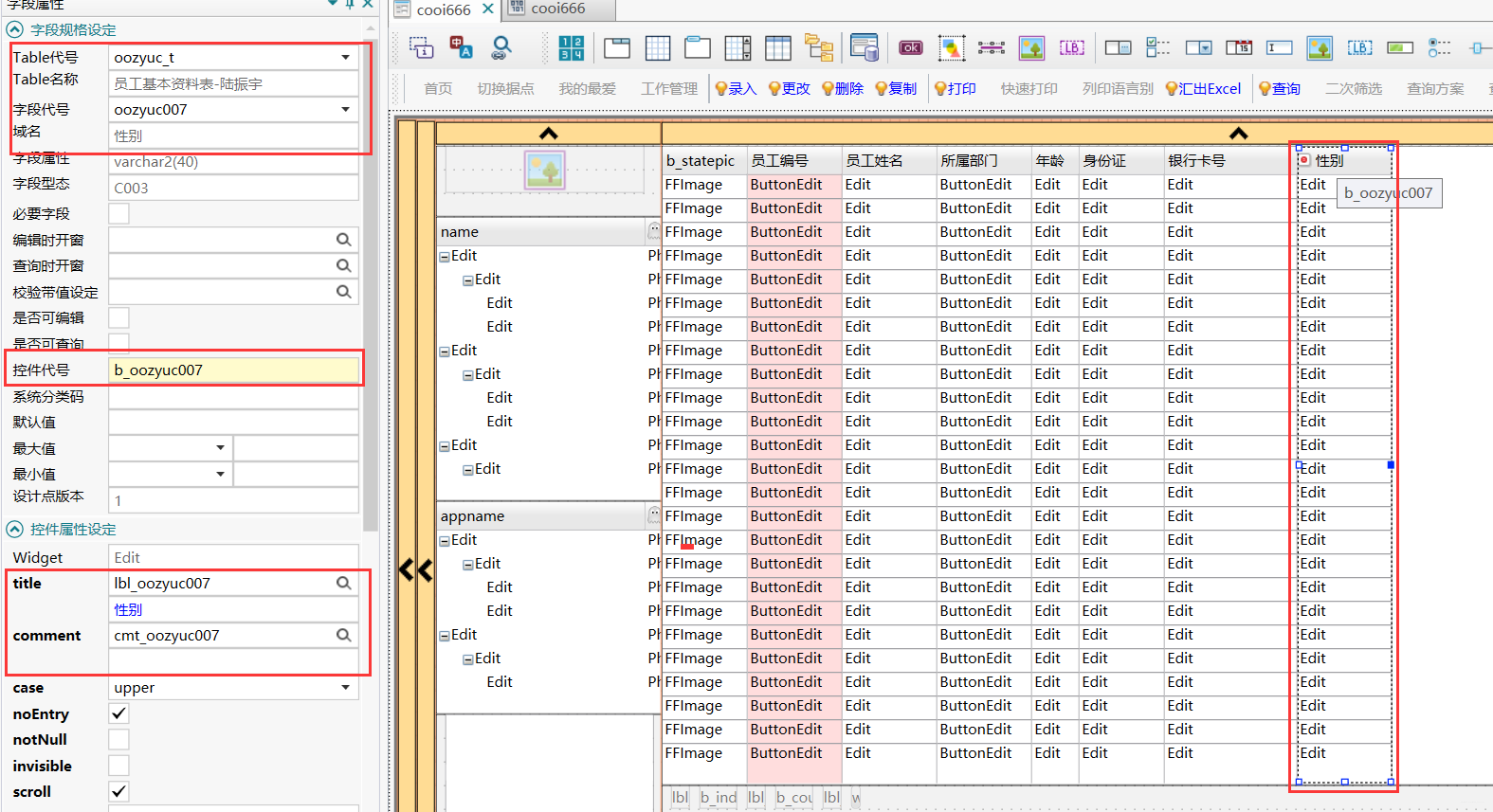
Task: Open the 首页 menu item
Action: (x=438, y=88)
